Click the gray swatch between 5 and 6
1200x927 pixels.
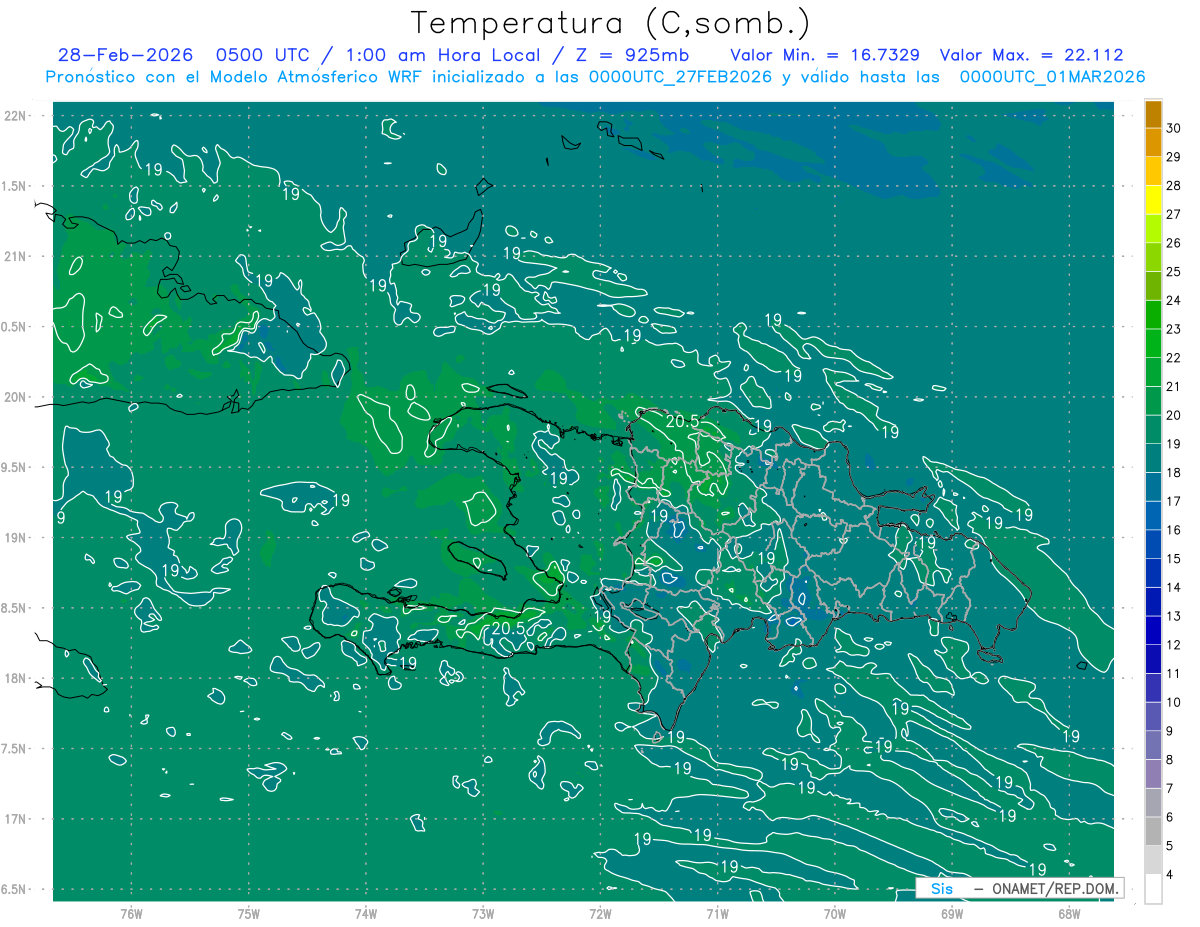pyautogui.click(x=1153, y=831)
